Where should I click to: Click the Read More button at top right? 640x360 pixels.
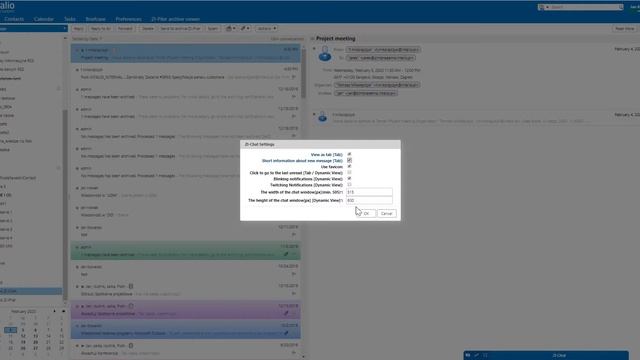tap(624, 29)
